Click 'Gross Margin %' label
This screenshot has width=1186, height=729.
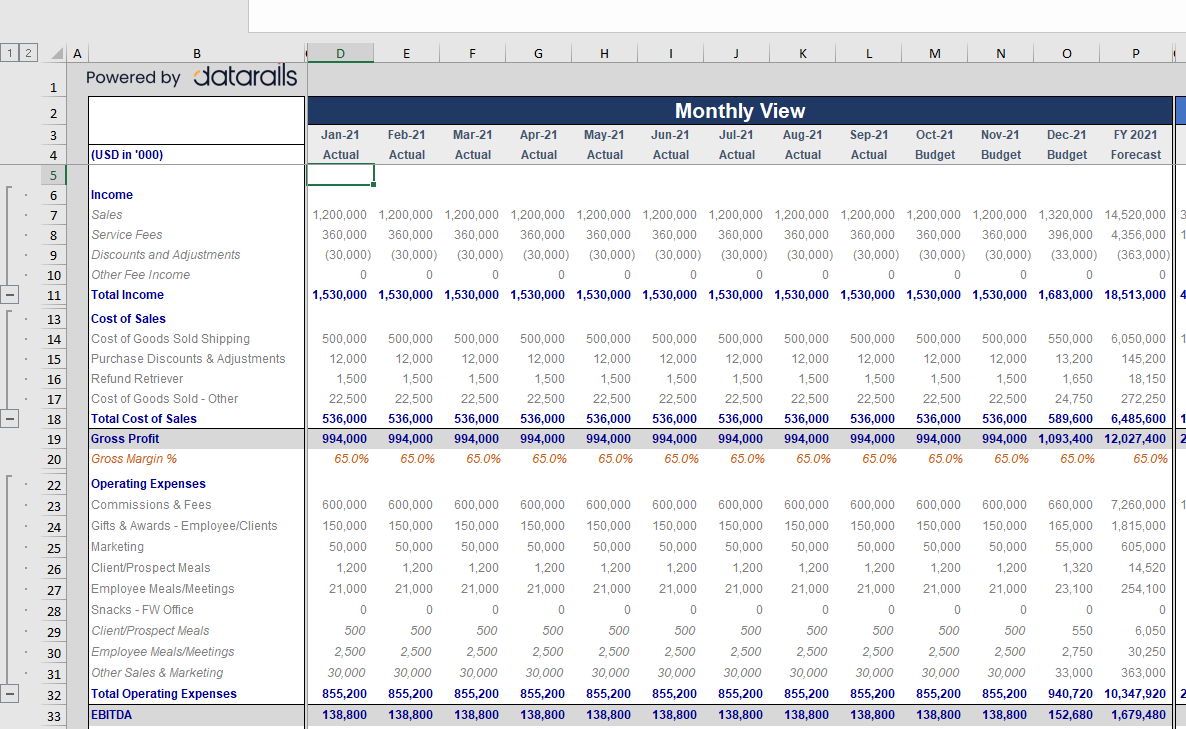point(134,458)
